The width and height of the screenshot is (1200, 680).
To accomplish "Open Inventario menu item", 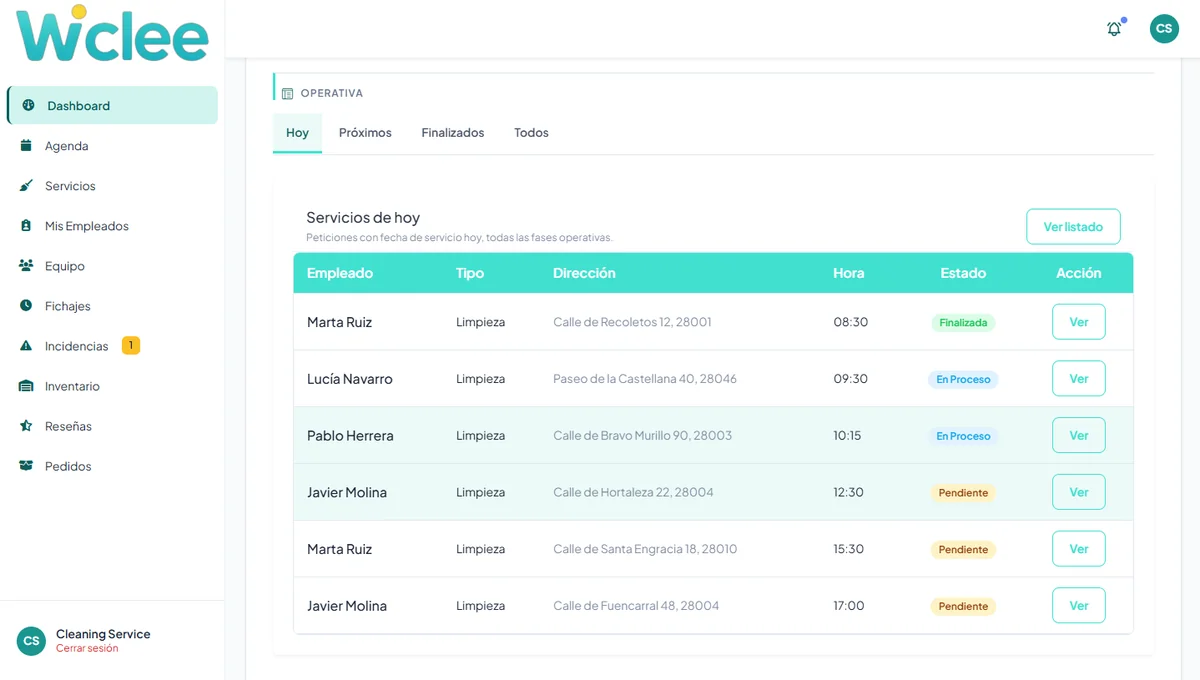I will pos(112,385).
